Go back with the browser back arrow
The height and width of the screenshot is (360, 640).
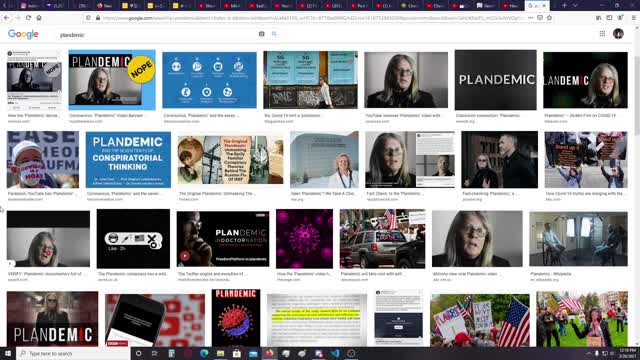(7, 18)
